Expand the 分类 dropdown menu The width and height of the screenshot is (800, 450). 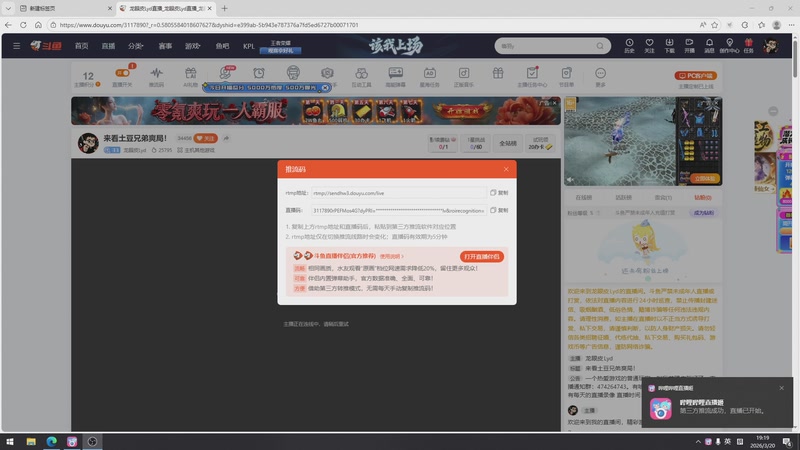click(136, 46)
